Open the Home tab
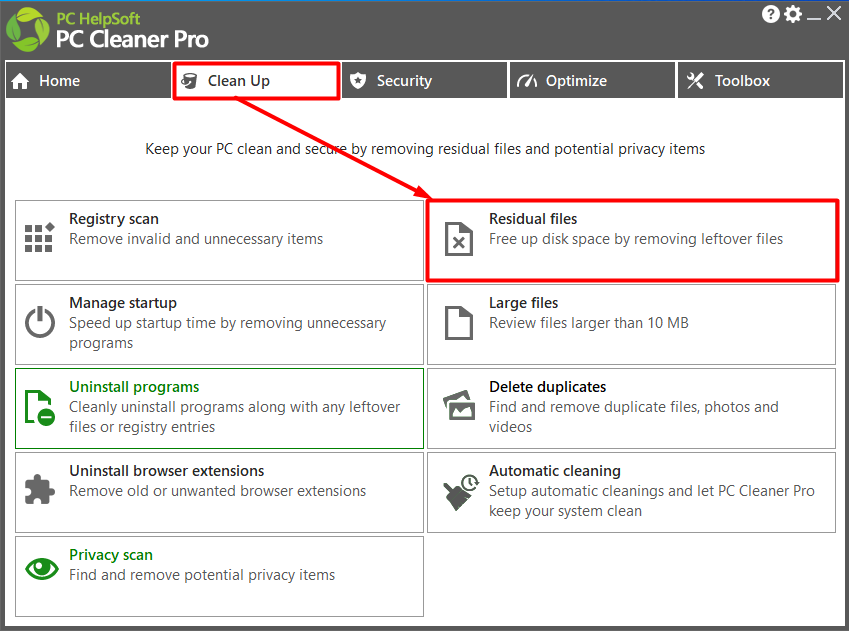Viewport: 849px width, 631px height. click(x=88, y=81)
